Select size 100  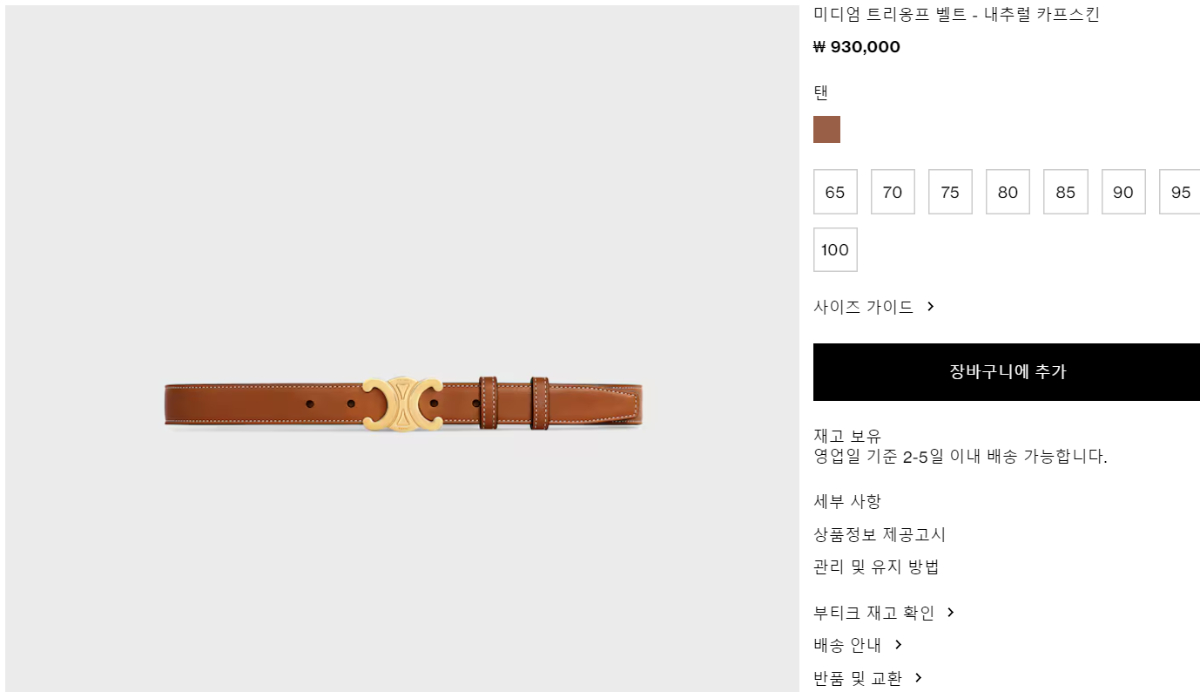point(835,250)
